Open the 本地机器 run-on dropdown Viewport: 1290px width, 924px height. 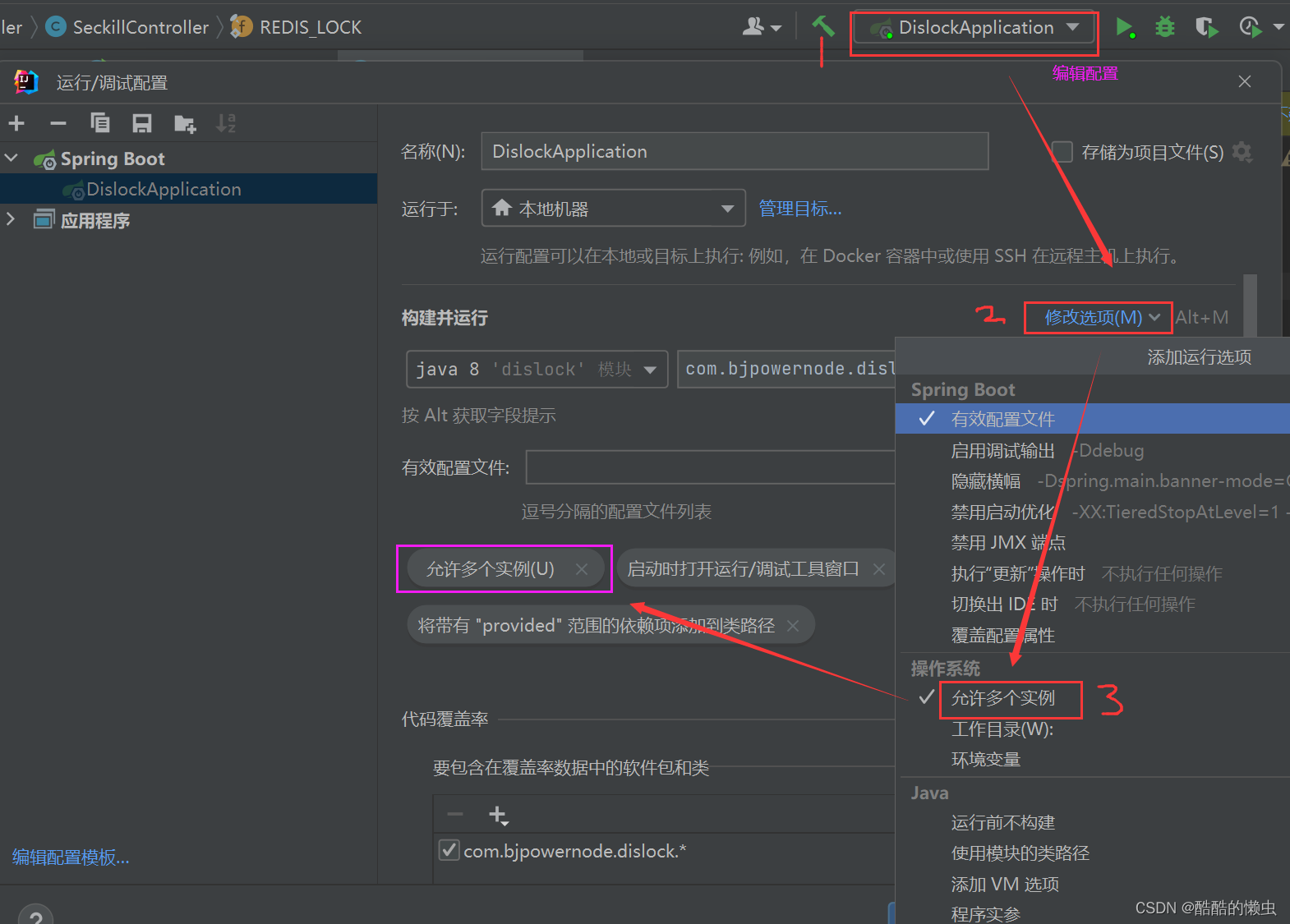(613, 209)
